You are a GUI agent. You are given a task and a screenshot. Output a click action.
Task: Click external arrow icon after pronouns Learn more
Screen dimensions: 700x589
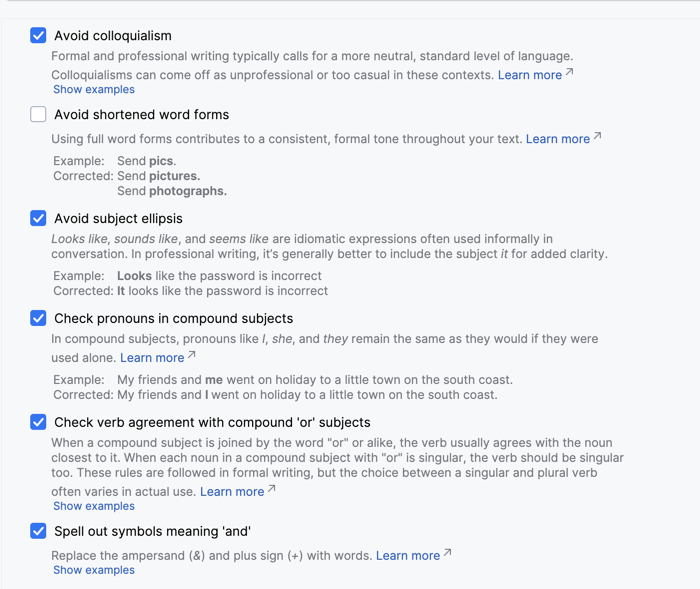192,354
